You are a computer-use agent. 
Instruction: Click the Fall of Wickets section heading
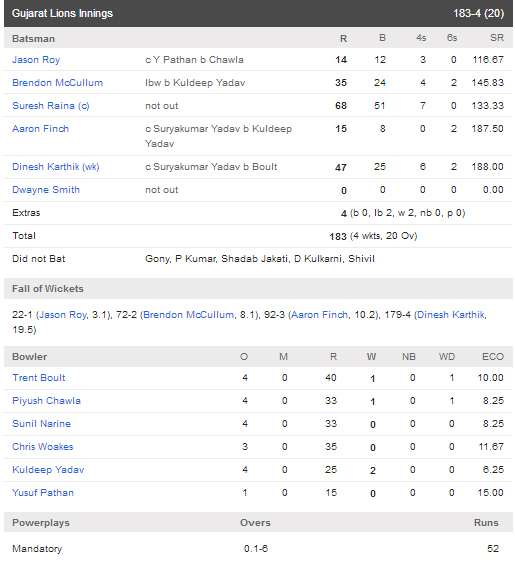(x=48, y=289)
